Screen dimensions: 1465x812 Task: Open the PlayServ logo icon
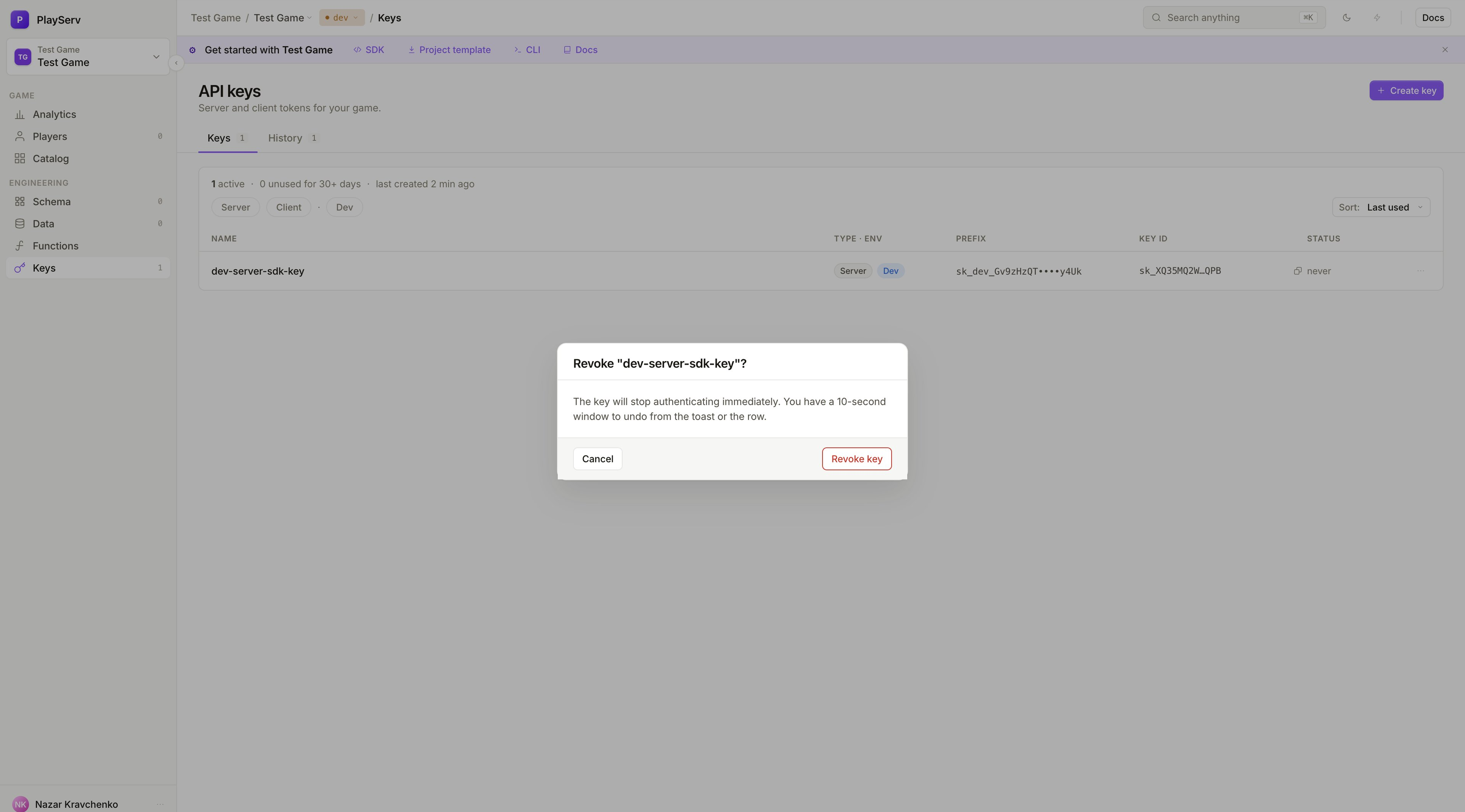pos(20,19)
